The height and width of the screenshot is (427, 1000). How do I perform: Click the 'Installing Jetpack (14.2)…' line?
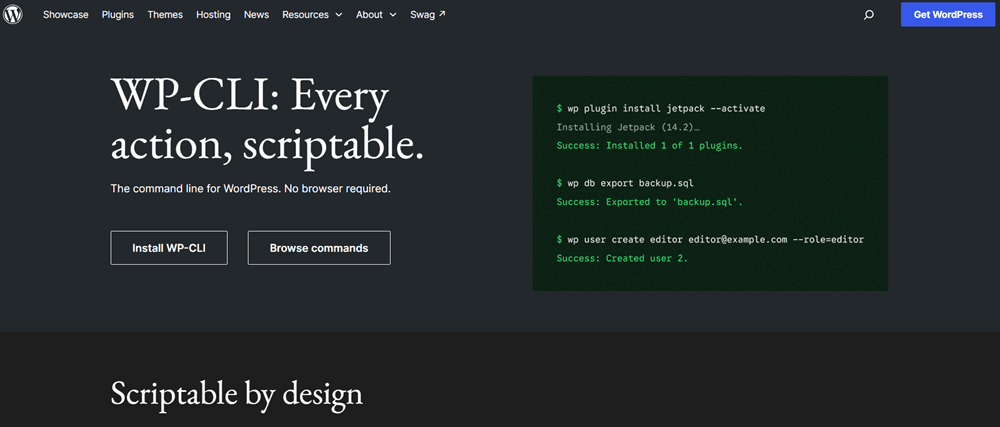pos(628,127)
